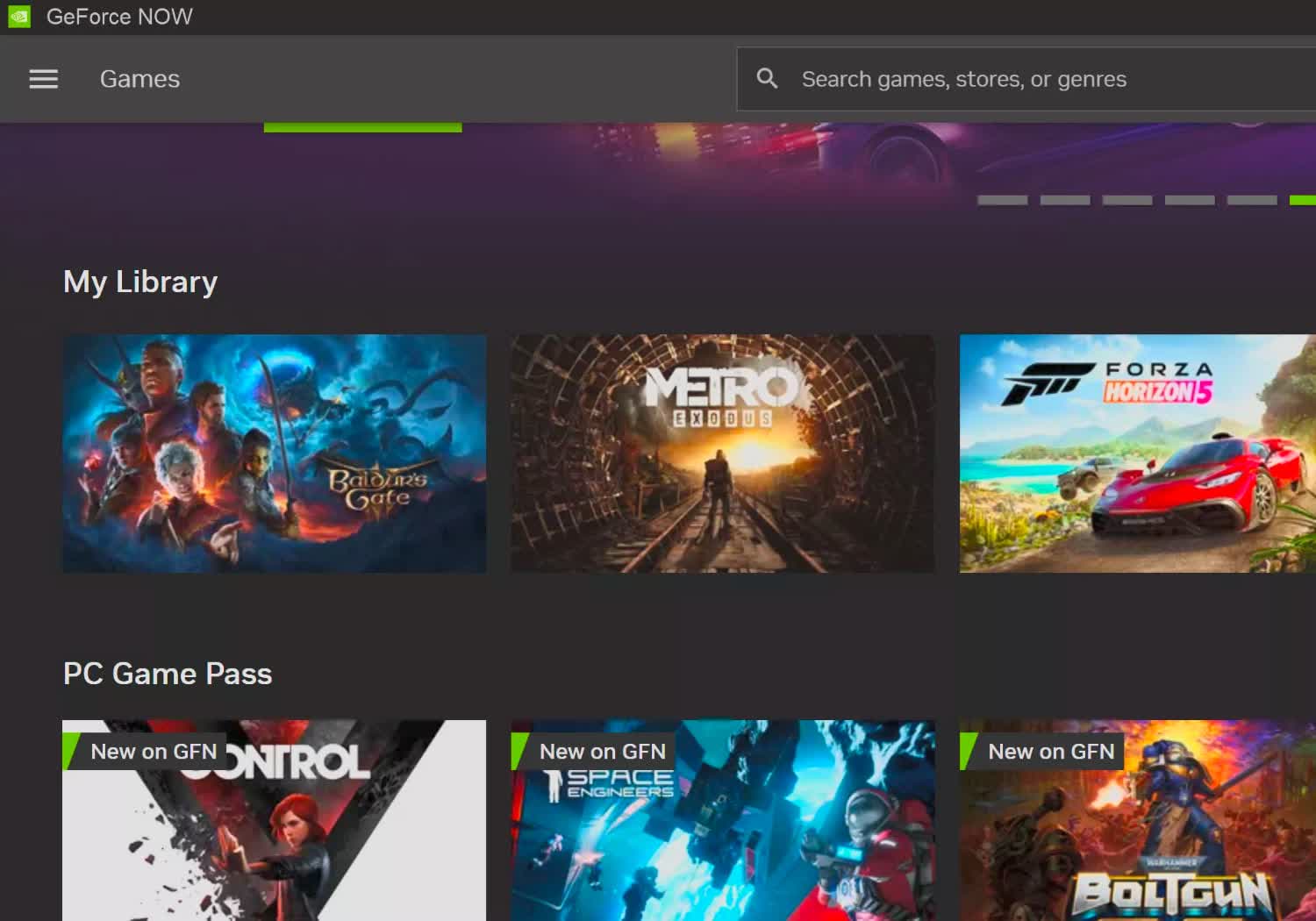The height and width of the screenshot is (921, 1316).
Task: Open the hamburger navigation menu
Action: [44, 79]
